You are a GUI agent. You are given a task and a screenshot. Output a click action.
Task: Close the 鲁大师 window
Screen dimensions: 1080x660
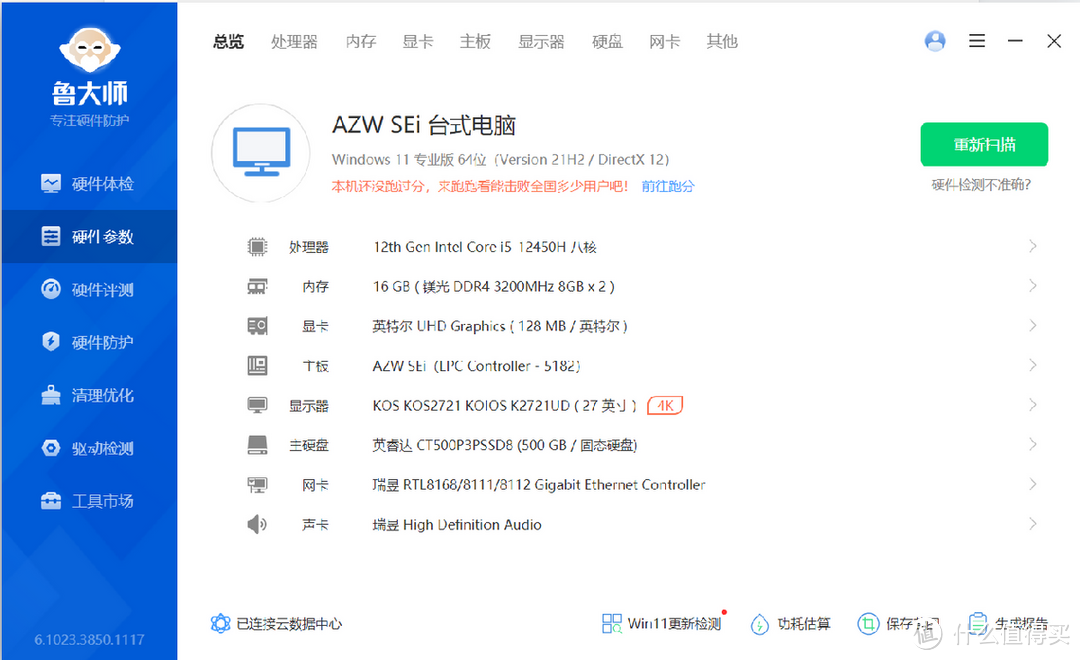coord(1054,41)
